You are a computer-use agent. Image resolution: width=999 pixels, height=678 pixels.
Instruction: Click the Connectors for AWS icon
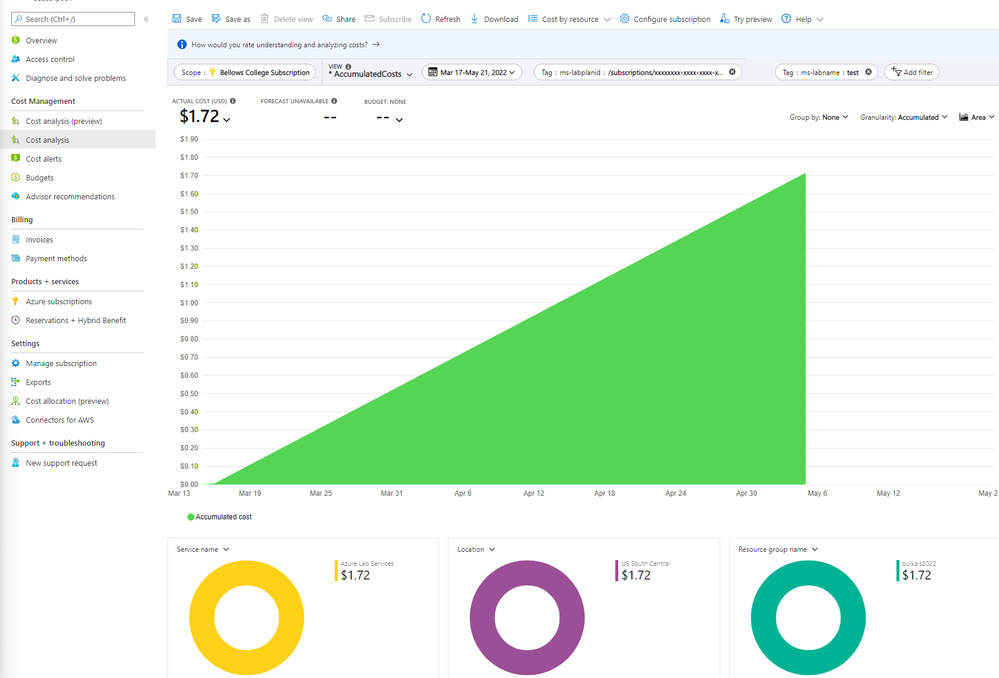pyautogui.click(x=15, y=420)
